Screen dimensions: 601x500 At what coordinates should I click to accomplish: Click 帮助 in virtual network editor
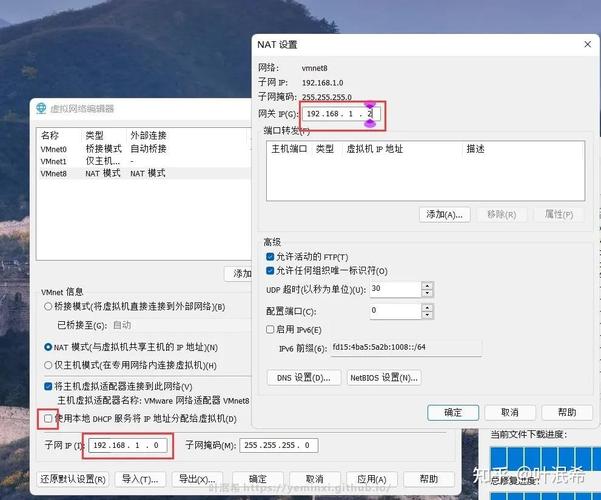[429, 479]
